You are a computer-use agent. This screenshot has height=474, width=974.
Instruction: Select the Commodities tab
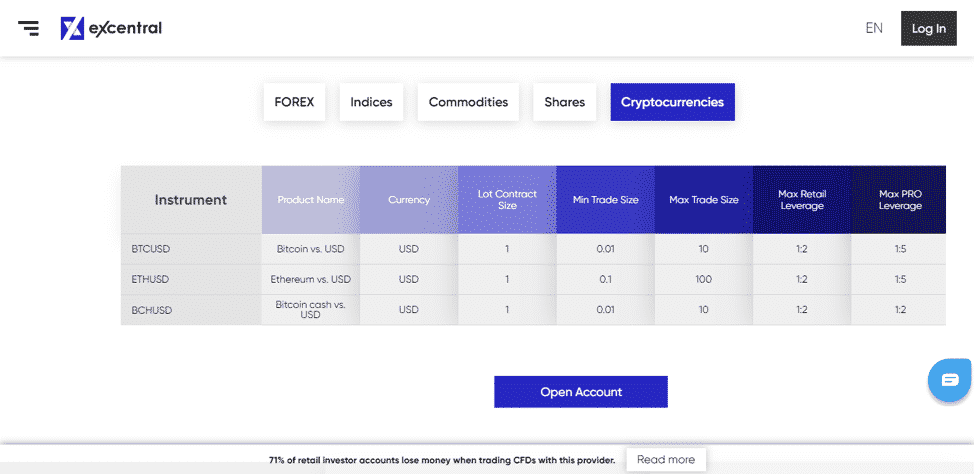click(x=468, y=102)
